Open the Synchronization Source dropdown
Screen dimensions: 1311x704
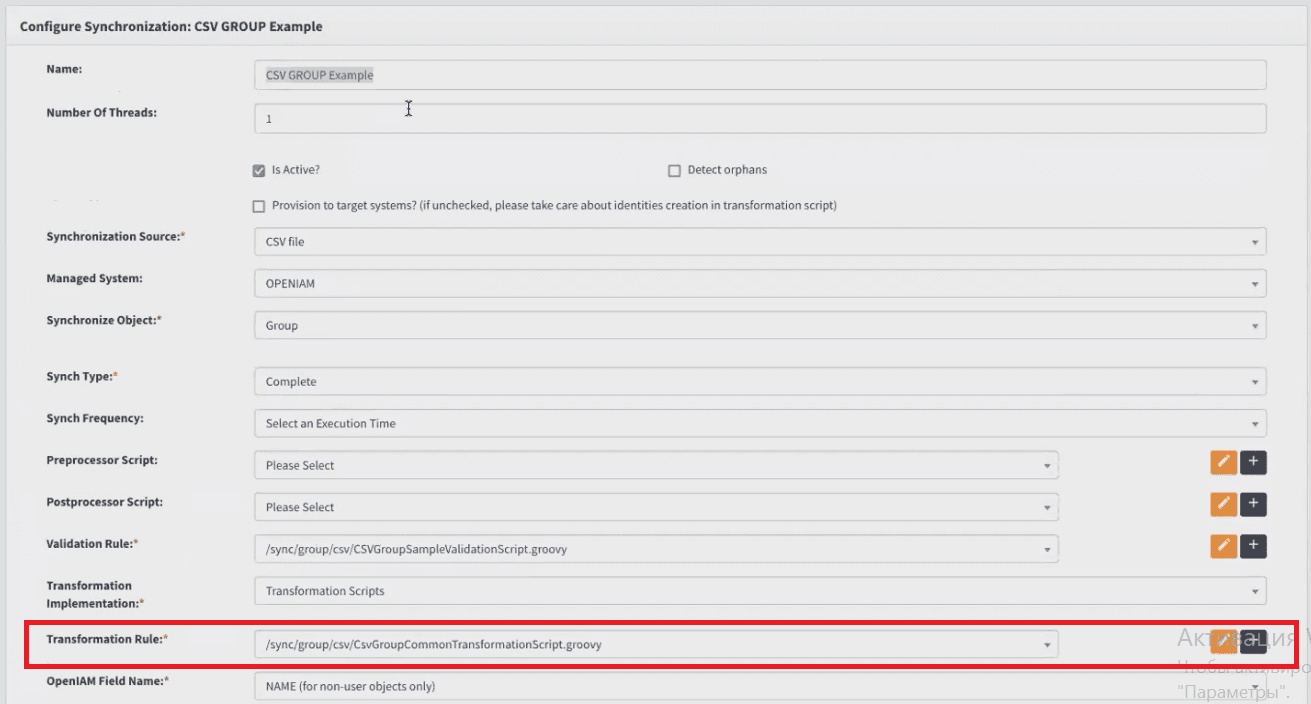(x=760, y=242)
